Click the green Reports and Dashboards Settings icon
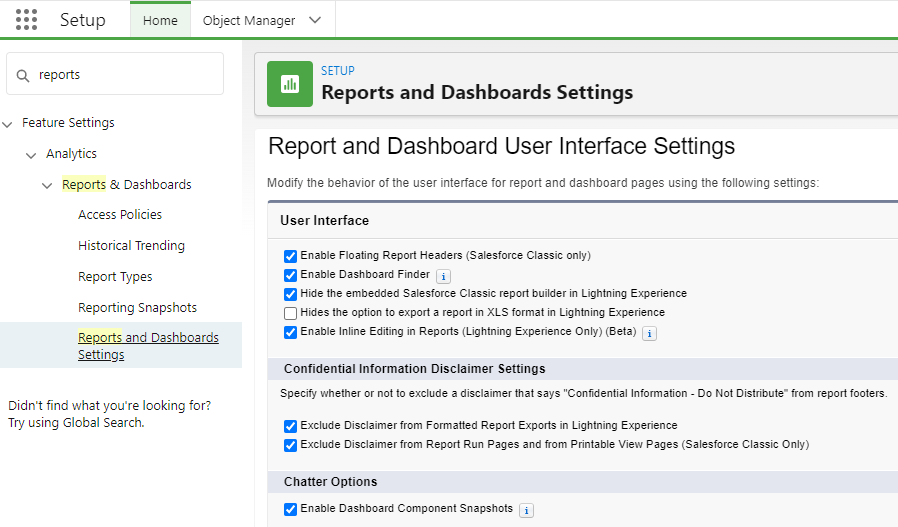898x527 pixels. point(290,84)
